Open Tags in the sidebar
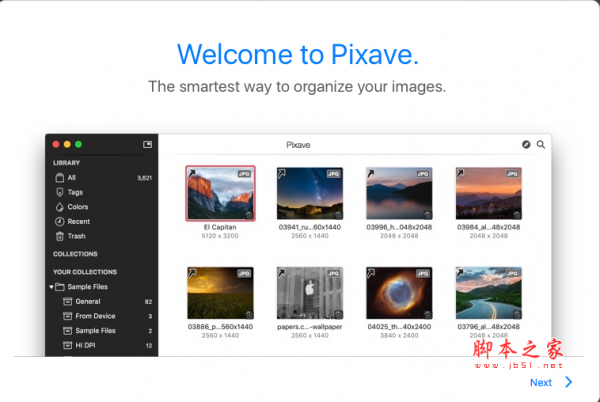600x402 pixels. coord(102,192)
